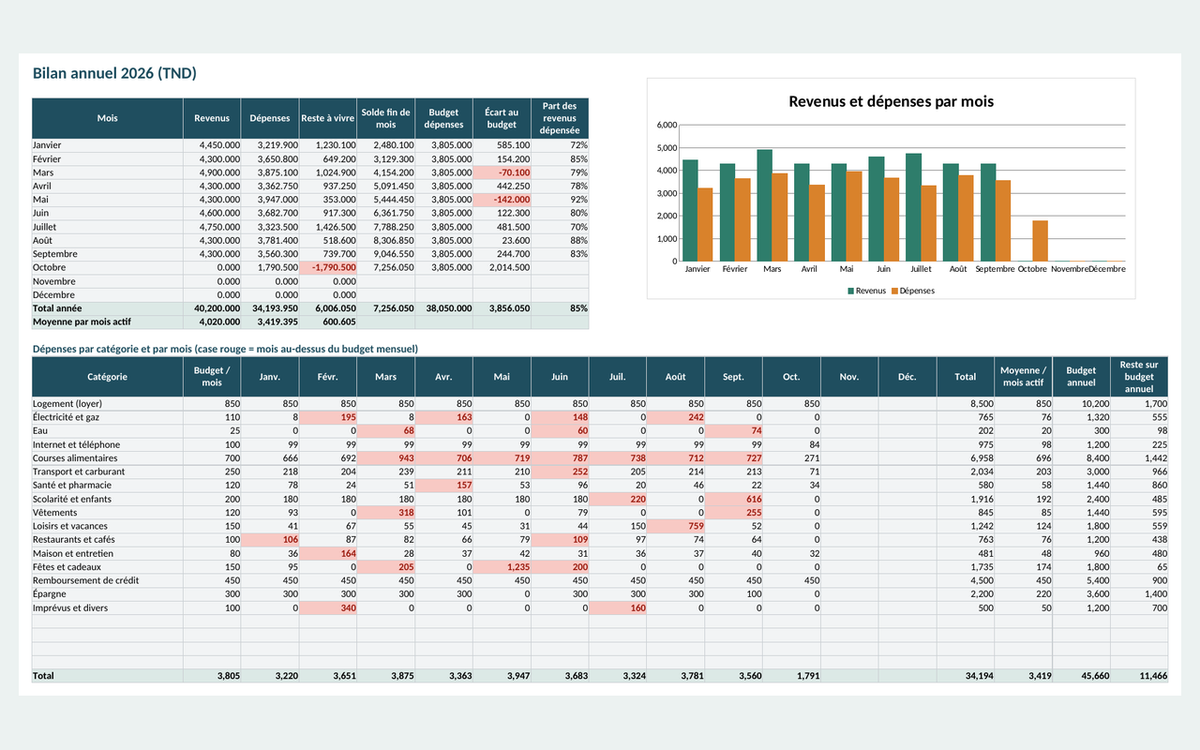Screen dimensions: 1200x750
Task: Select the "Total année" row label
Action: 107,309
